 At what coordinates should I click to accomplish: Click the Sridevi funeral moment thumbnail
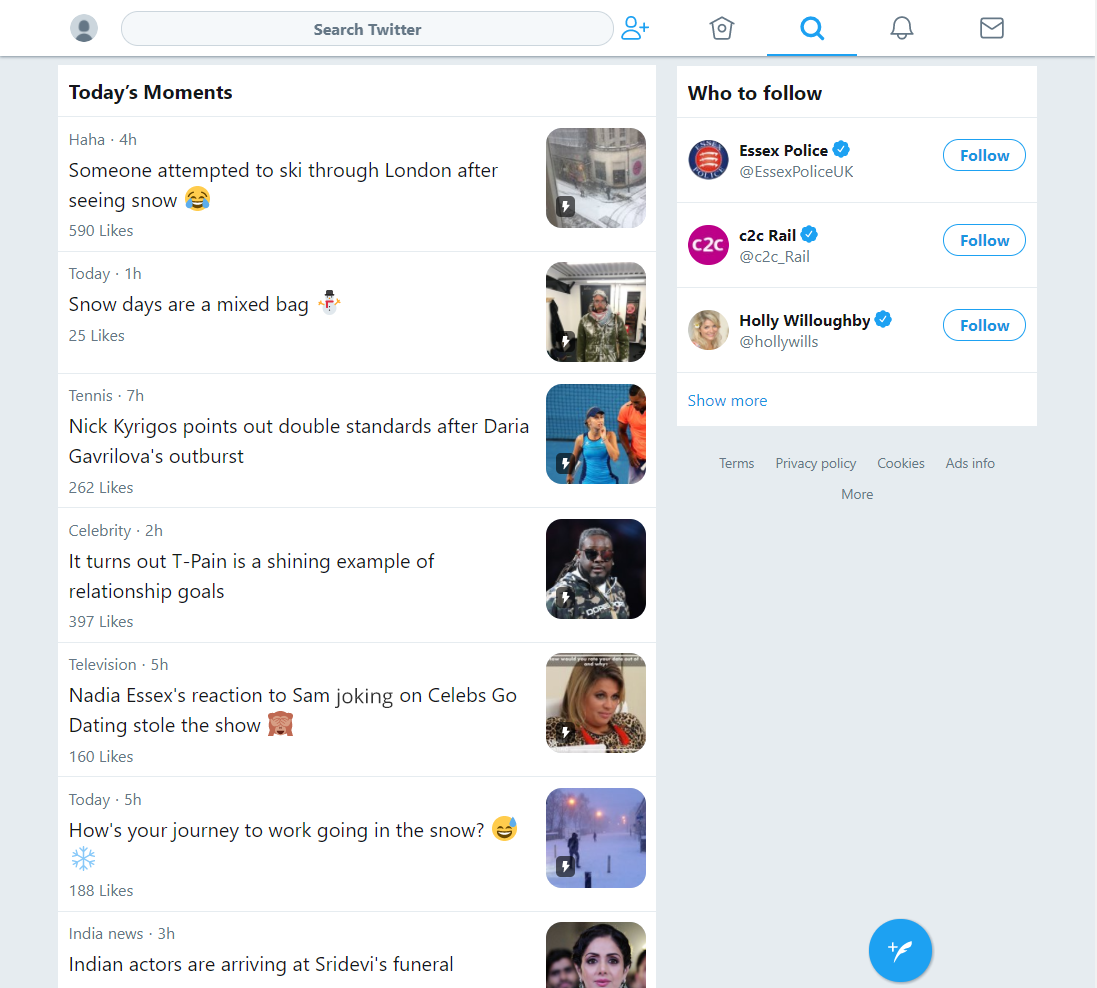pyautogui.click(x=595, y=955)
